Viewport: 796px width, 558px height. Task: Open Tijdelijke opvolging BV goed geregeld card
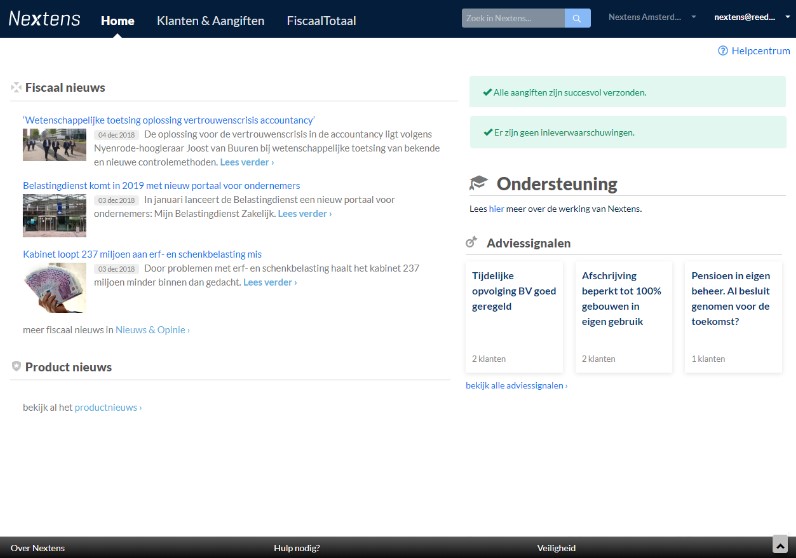click(x=514, y=317)
